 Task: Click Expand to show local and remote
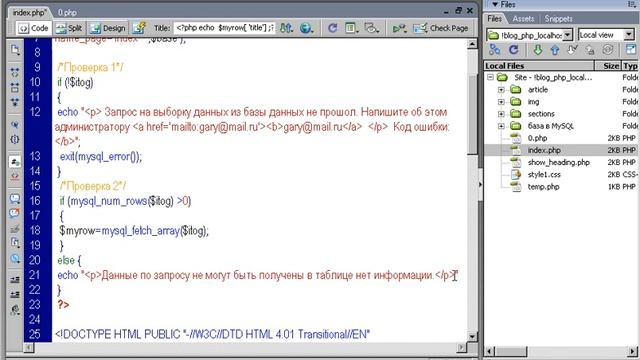click(631, 50)
